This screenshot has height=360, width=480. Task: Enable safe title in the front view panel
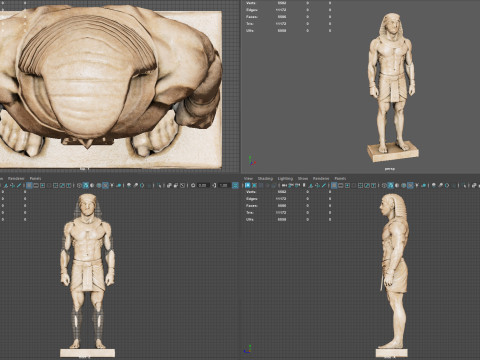point(68,185)
